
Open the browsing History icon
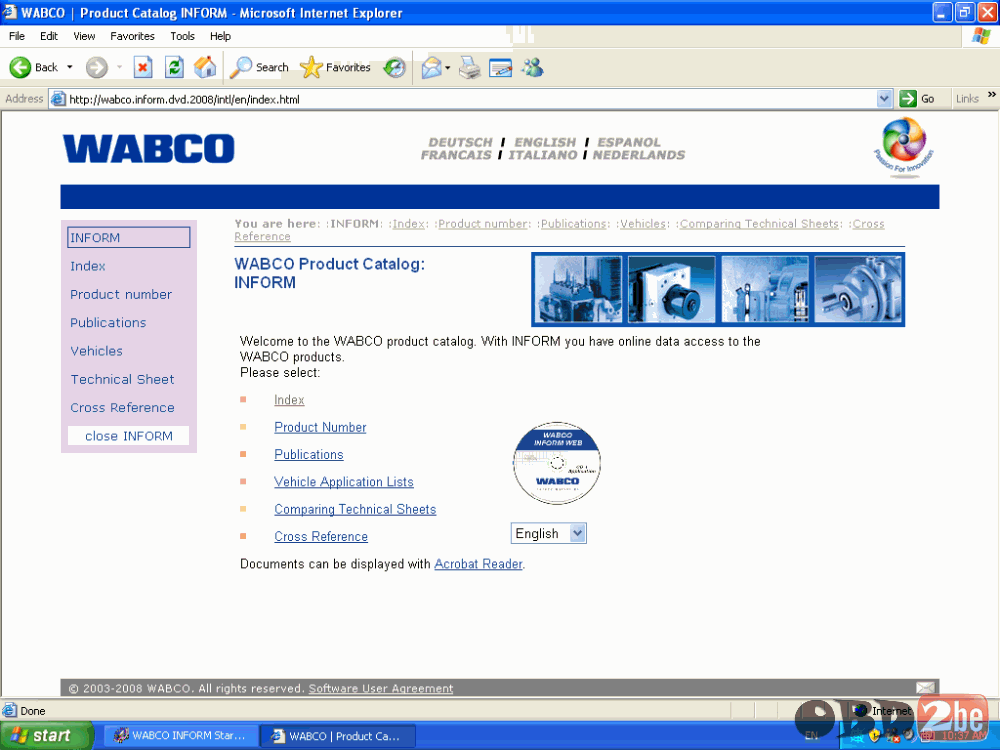[x=395, y=67]
